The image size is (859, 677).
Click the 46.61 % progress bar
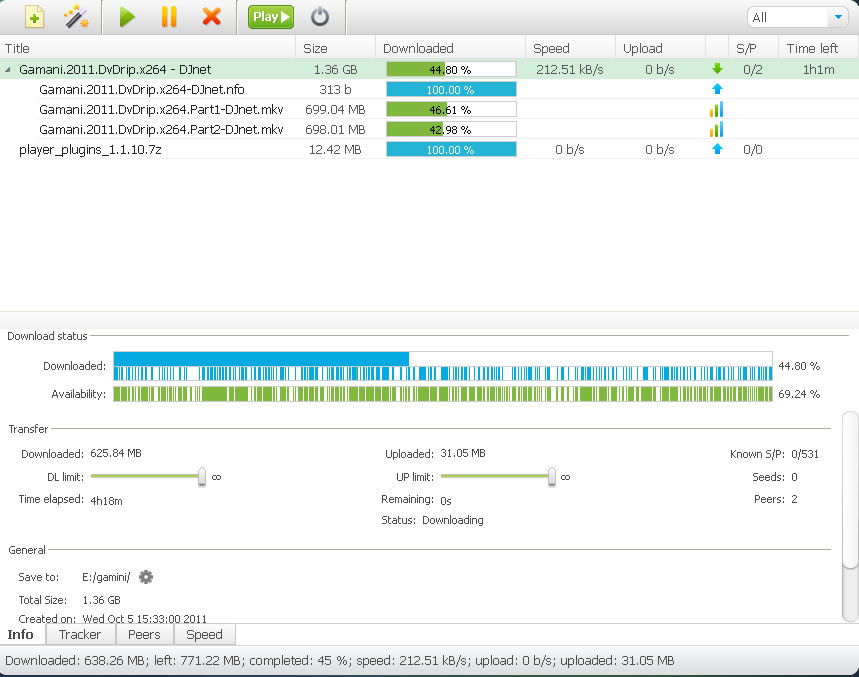tap(451, 110)
